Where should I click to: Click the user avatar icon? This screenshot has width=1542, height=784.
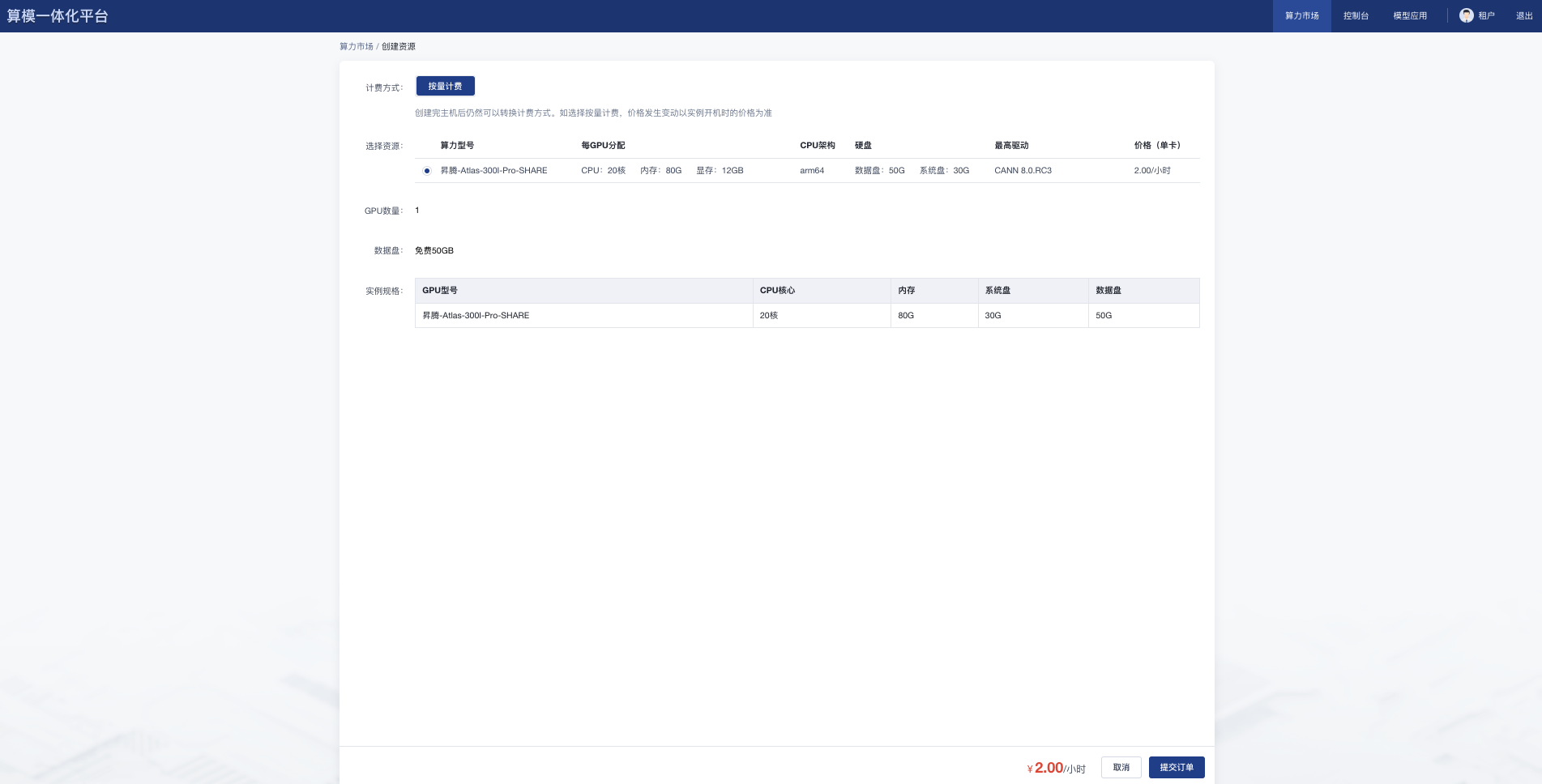(1466, 15)
